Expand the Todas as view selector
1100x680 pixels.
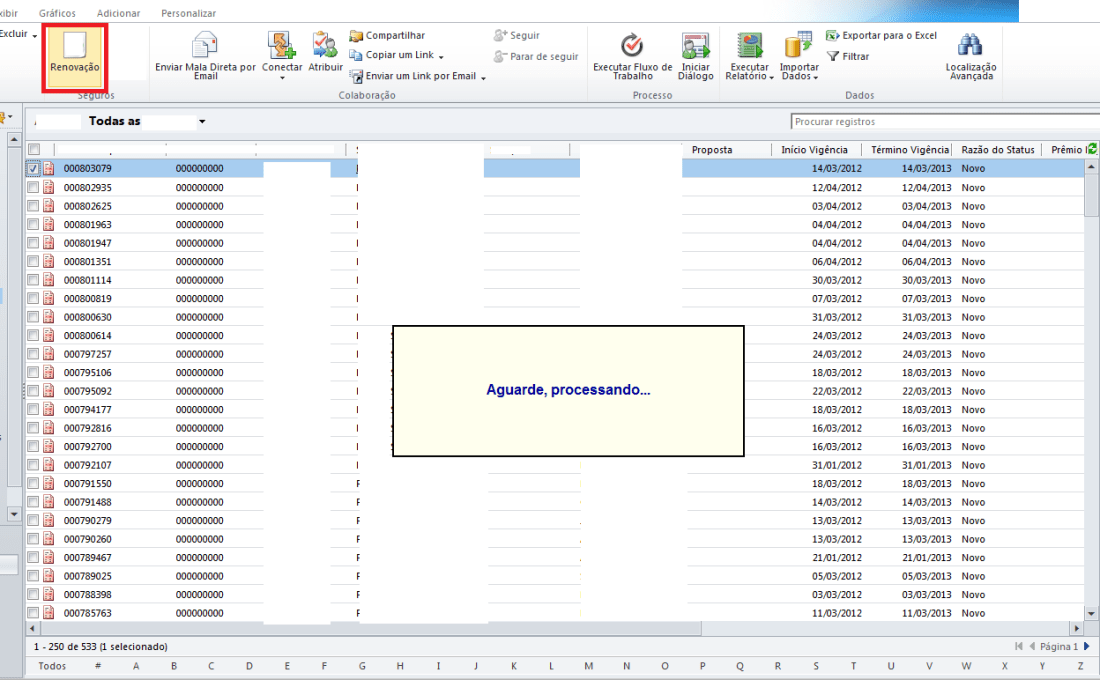tap(202, 120)
